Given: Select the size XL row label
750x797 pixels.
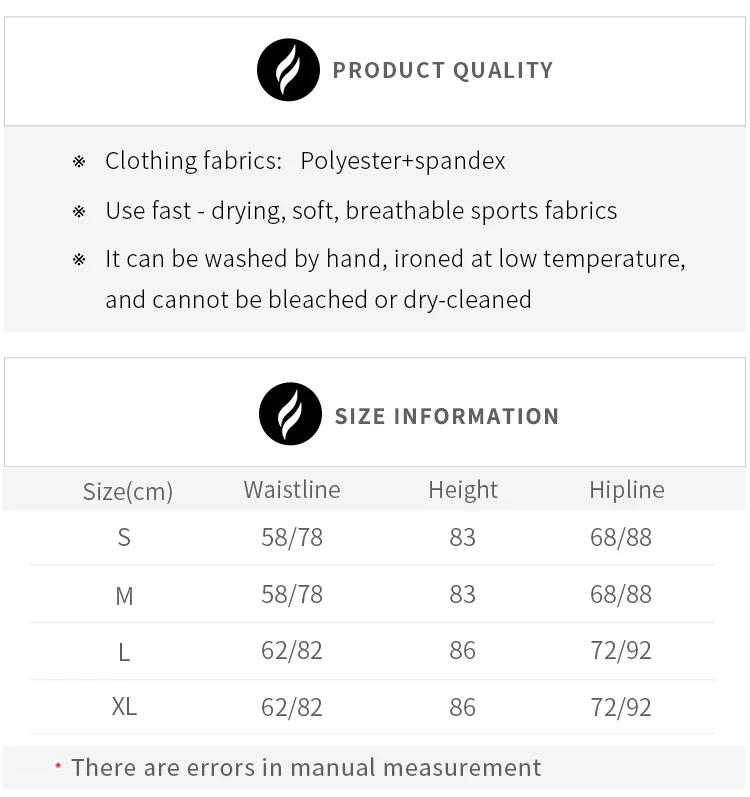Looking at the screenshot, I should tap(124, 707).
